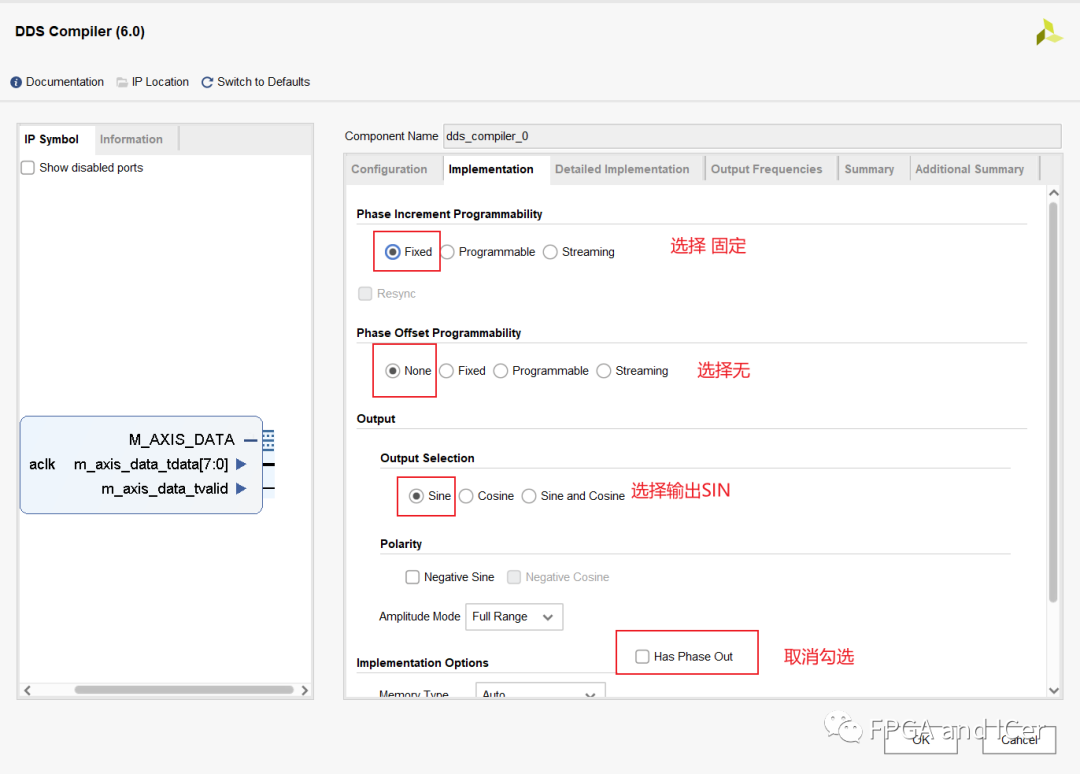This screenshot has width=1080, height=774.
Task: Open the Detailed Implementation tab
Action: (x=622, y=169)
